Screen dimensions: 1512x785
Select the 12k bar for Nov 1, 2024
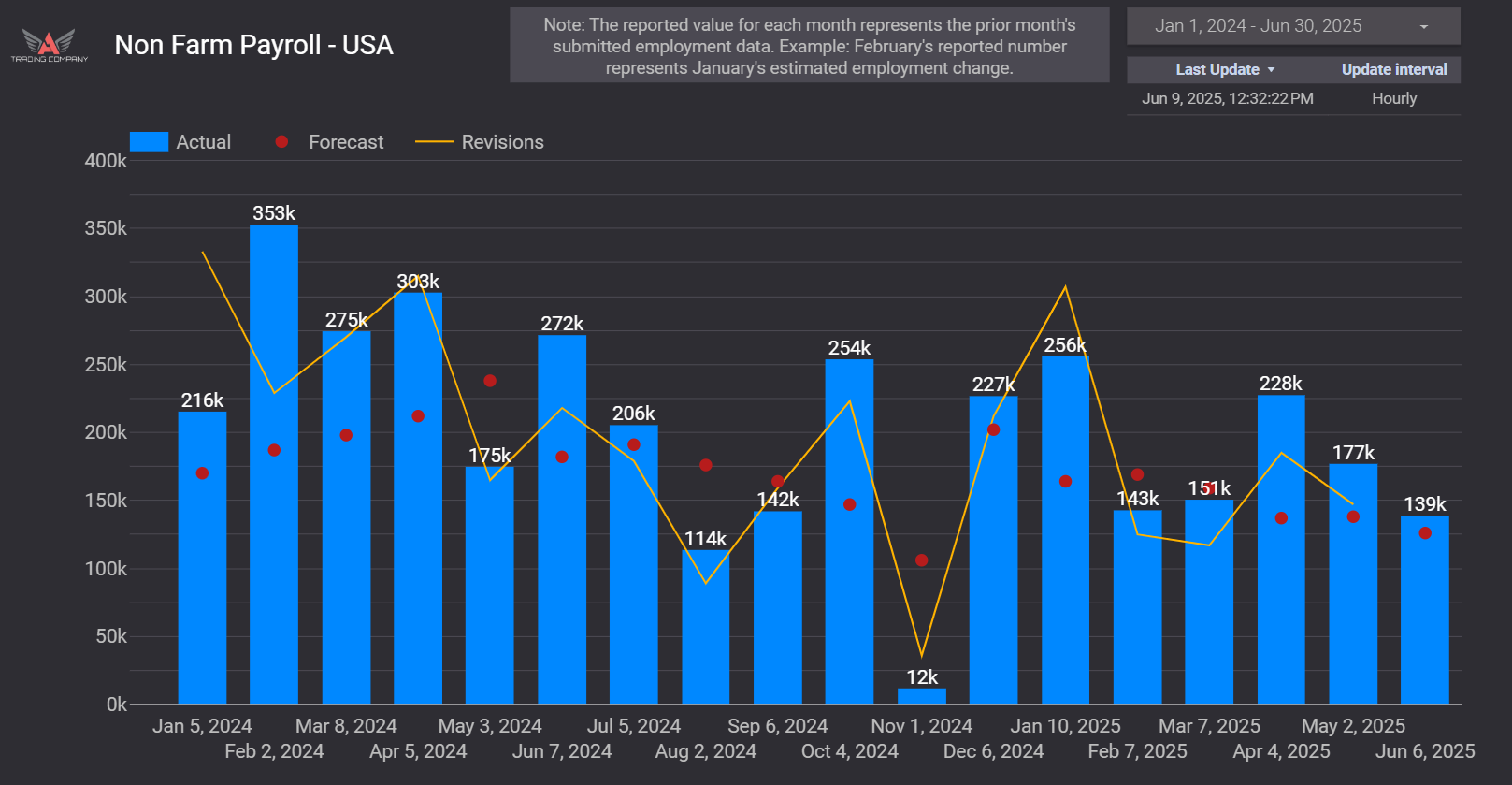(921, 696)
